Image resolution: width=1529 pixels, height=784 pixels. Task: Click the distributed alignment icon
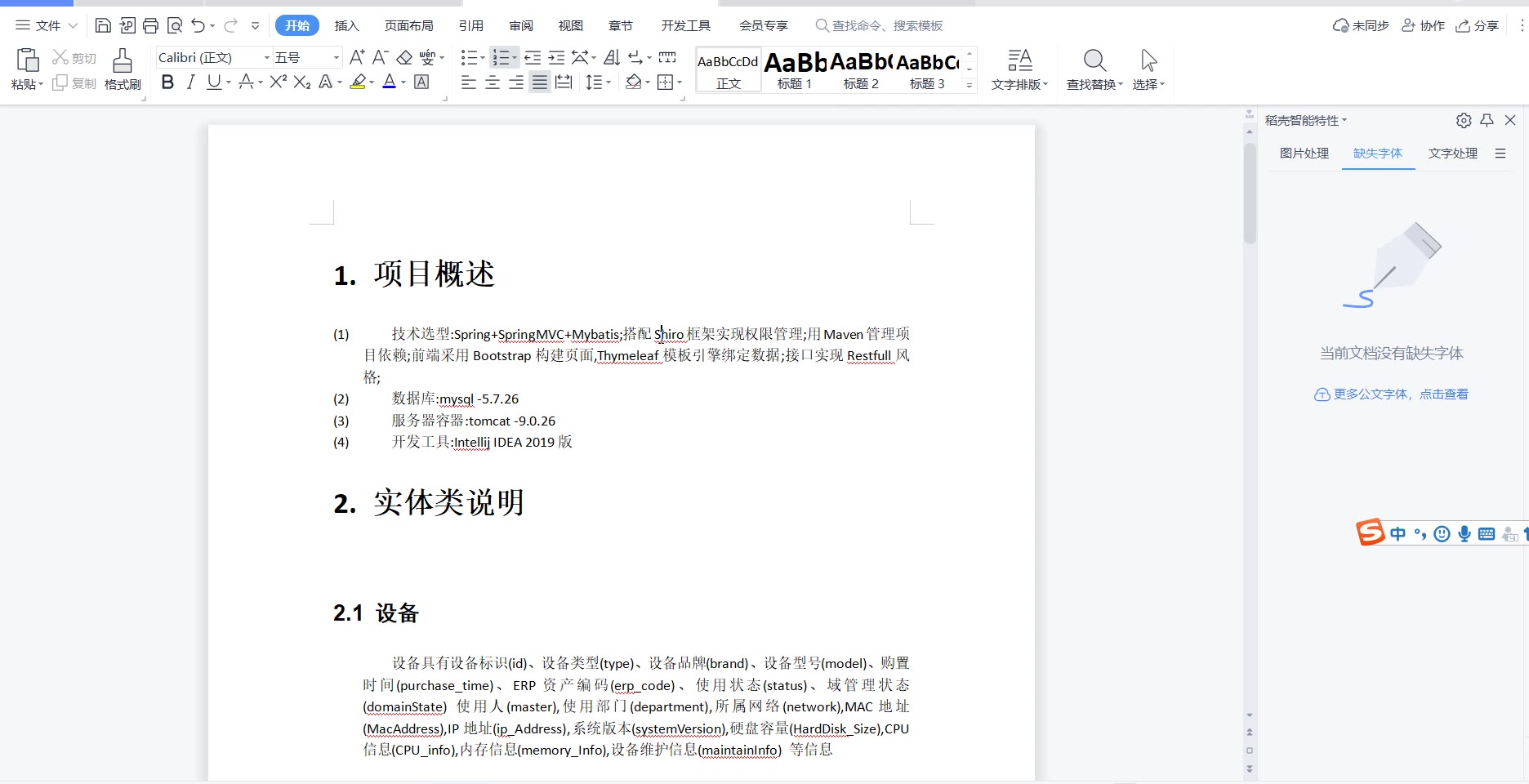coord(564,82)
